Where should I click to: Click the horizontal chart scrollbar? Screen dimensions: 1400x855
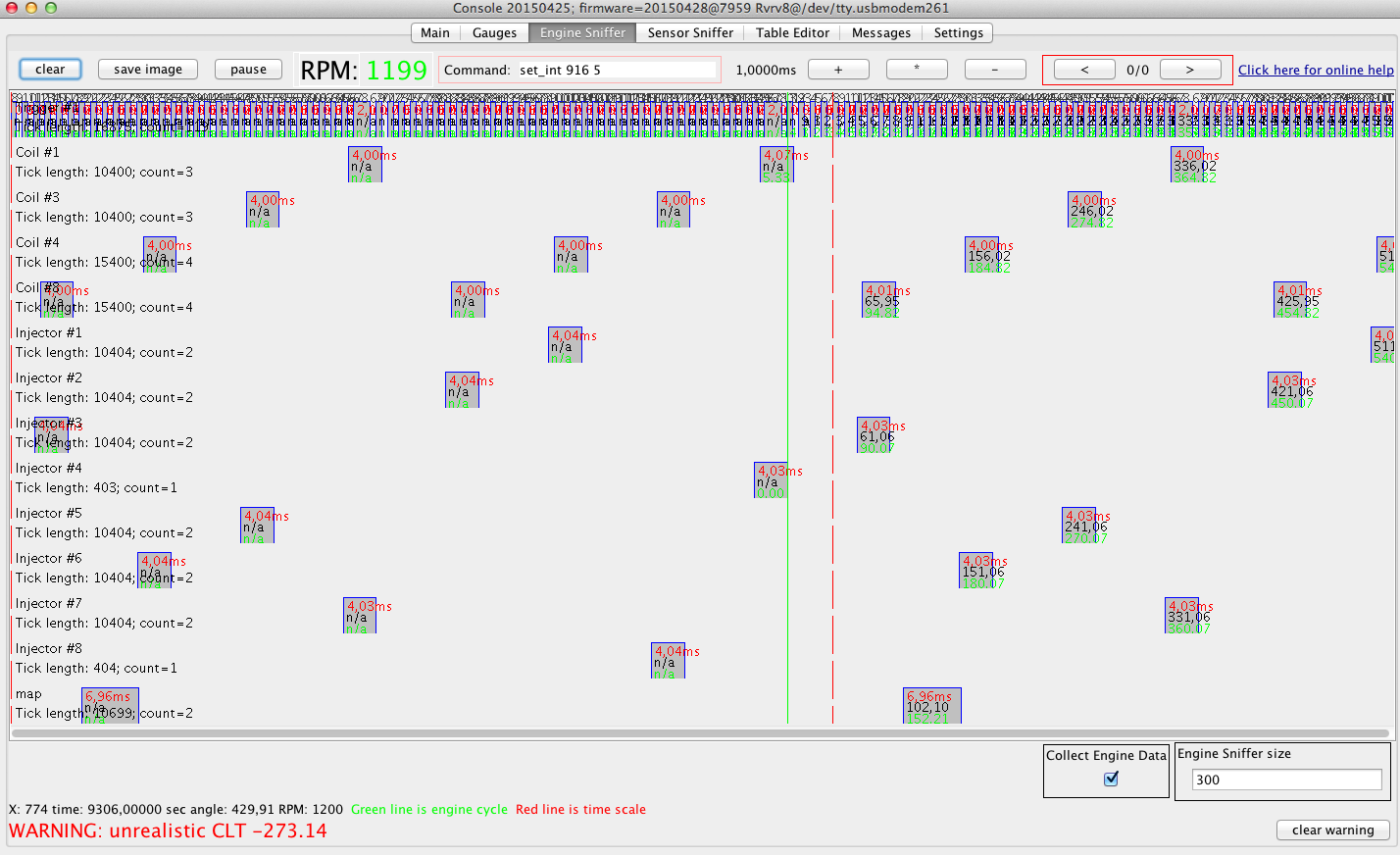tap(700, 732)
